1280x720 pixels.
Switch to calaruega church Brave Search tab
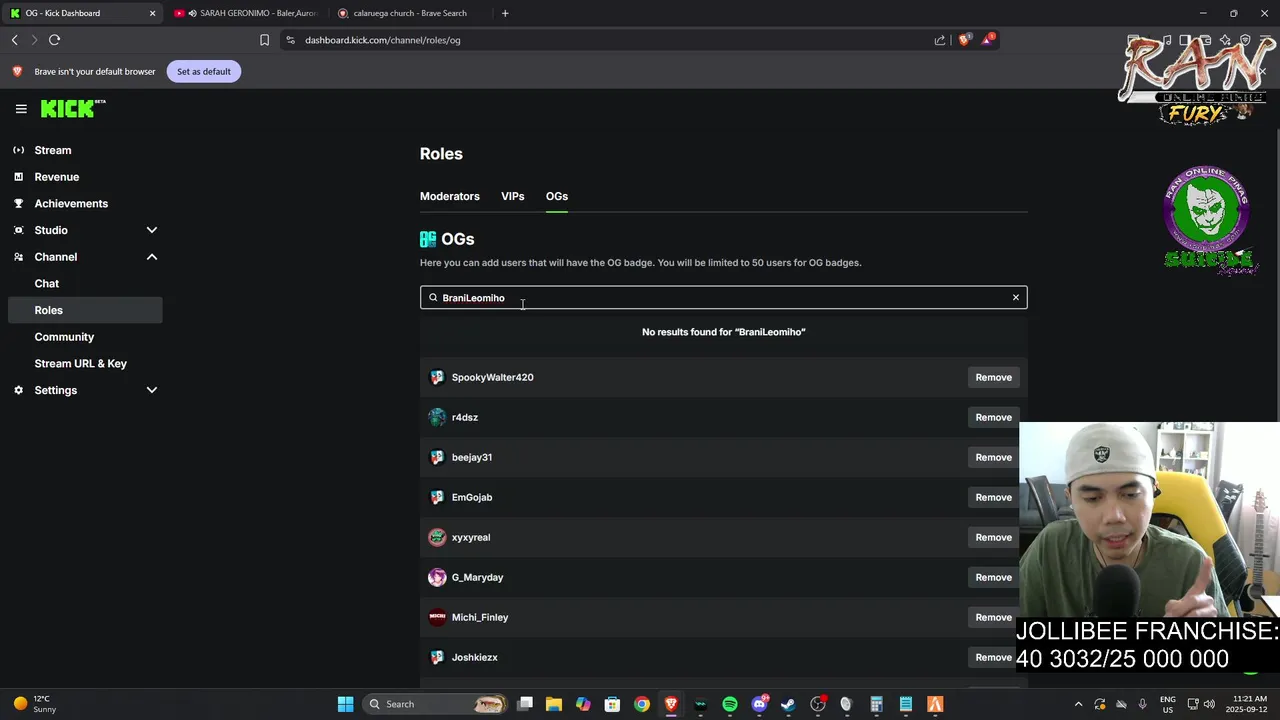[x=410, y=13]
